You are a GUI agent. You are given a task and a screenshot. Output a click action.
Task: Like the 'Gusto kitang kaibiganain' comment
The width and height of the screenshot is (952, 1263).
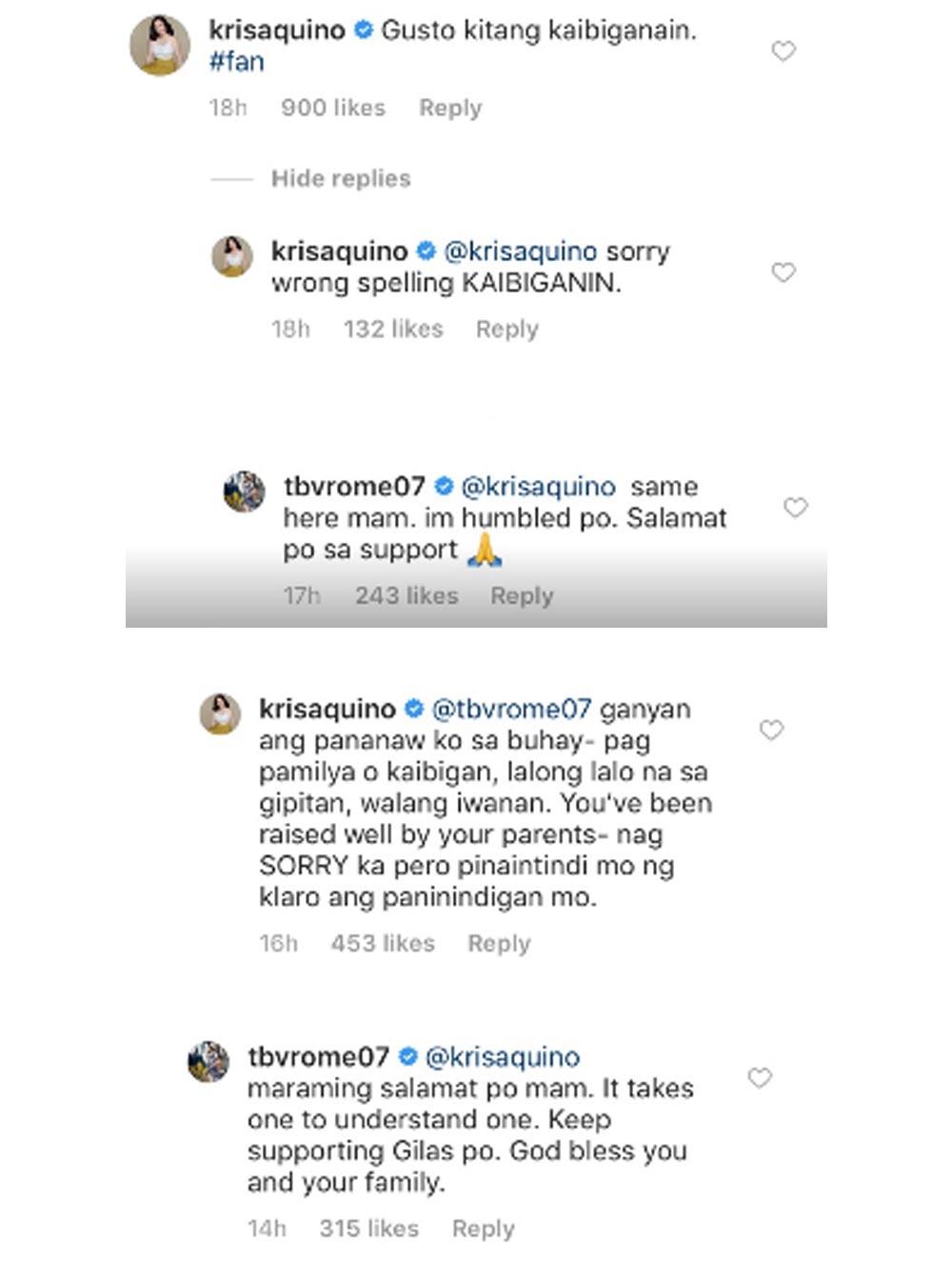click(x=783, y=51)
